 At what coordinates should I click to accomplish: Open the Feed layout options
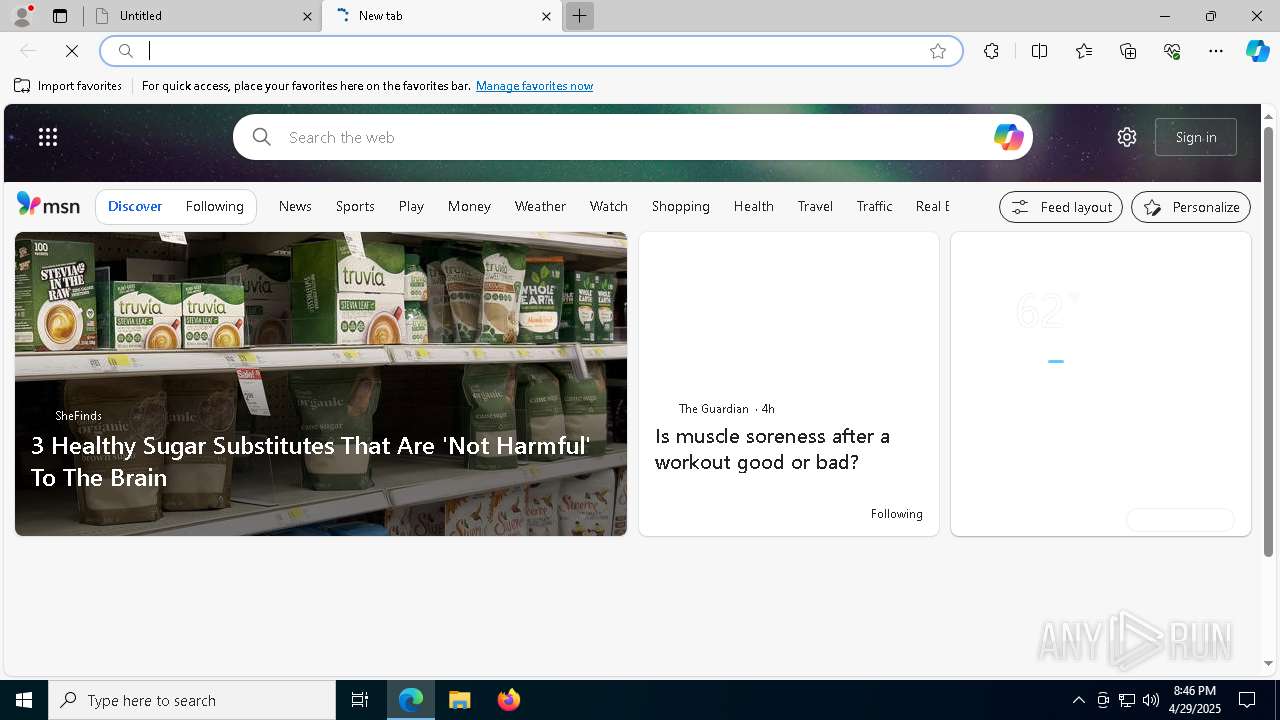[x=1061, y=207]
